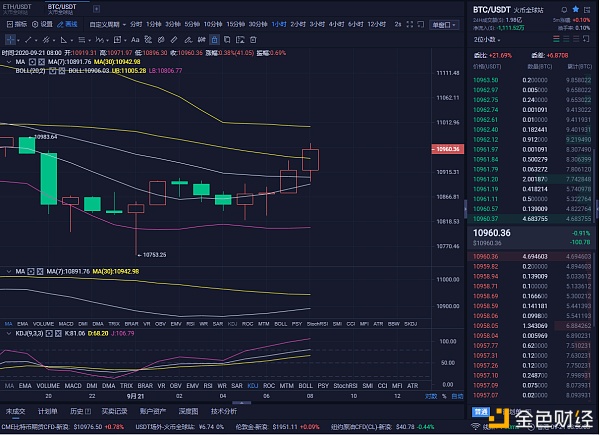Select the trend line drawing tool

point(28,39)
